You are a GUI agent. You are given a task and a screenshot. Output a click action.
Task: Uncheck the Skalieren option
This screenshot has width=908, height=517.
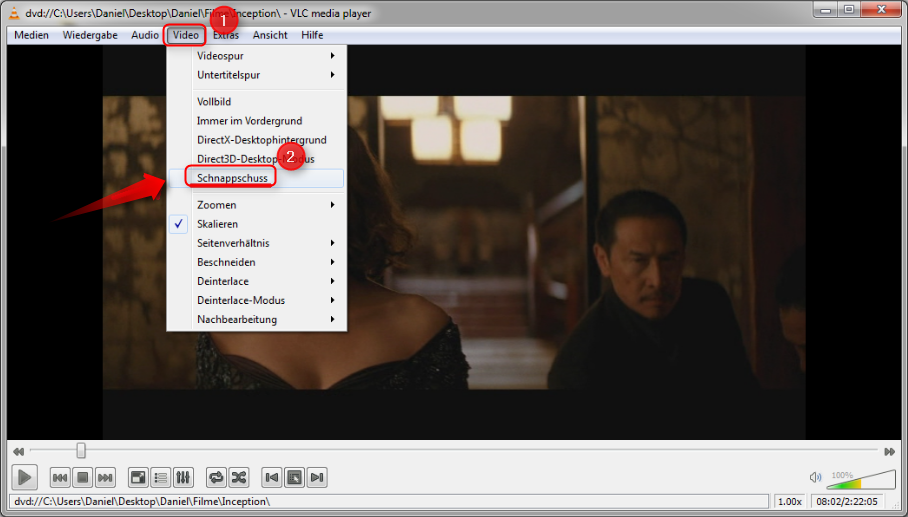tap(257, 224)
